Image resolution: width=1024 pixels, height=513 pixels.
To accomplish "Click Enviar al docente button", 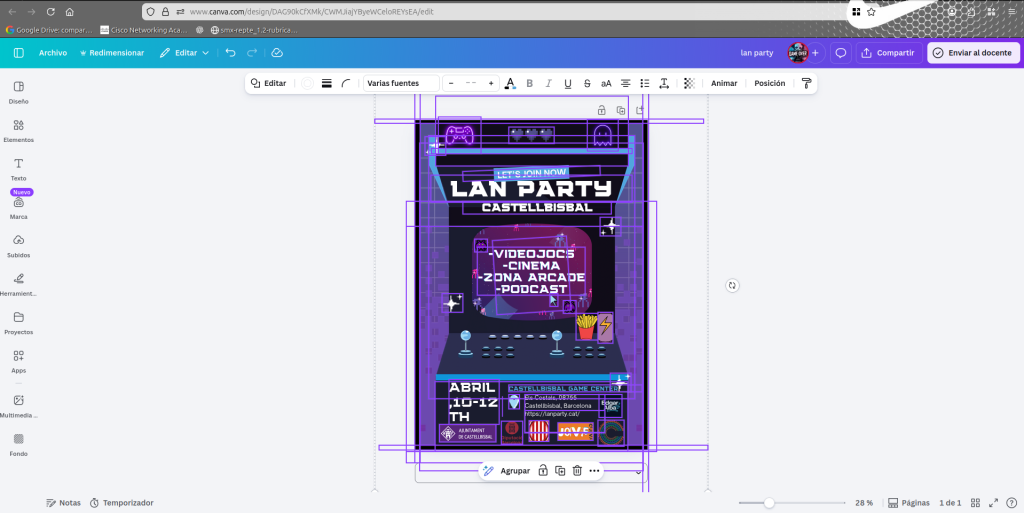I will coord(972,53).
